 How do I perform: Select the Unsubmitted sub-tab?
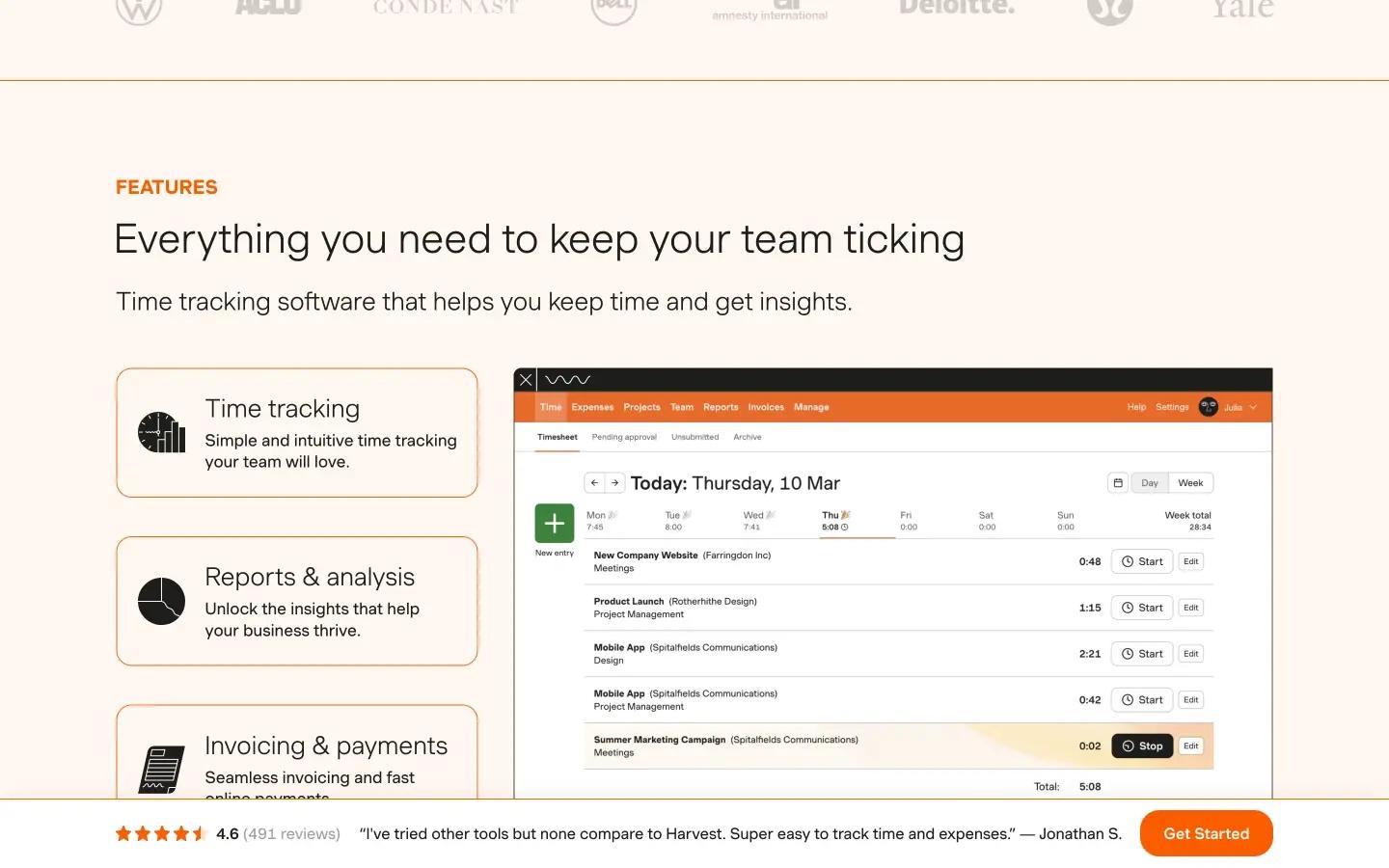click(695, 437)
